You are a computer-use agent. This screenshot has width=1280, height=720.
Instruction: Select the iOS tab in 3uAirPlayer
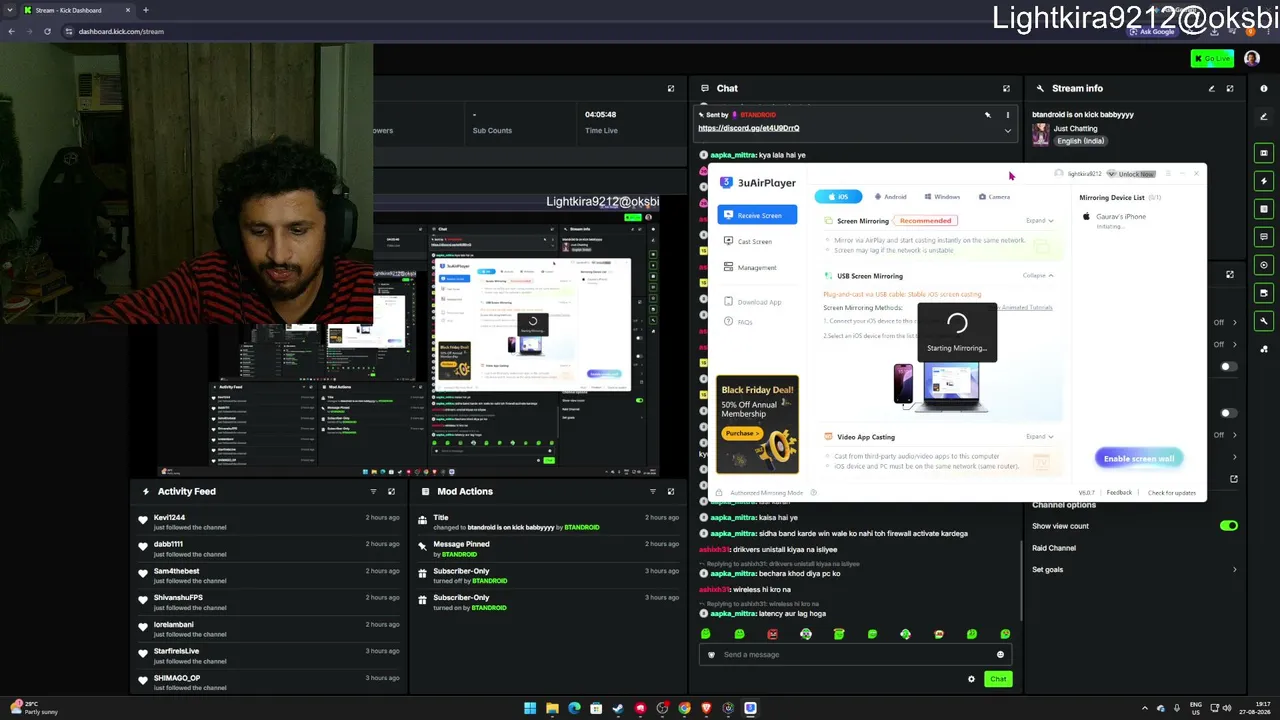(838, 197)
